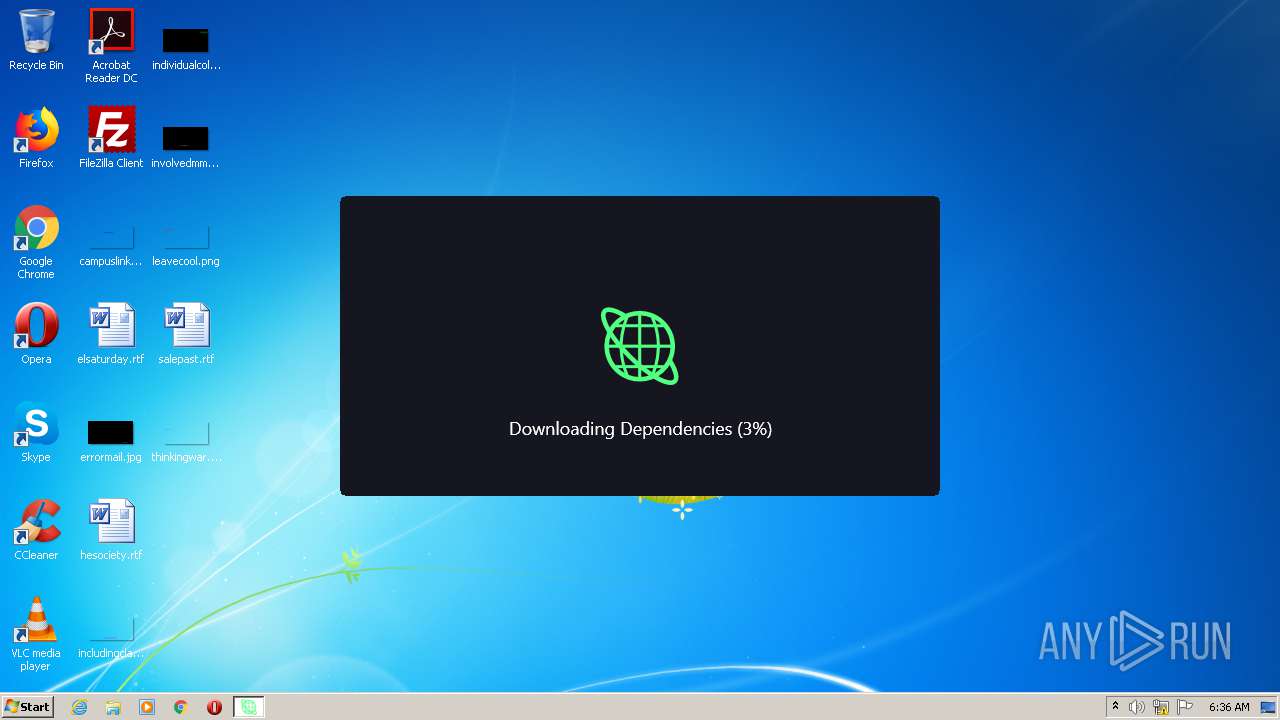Select the includingda... file icon
This screenshot has width=1280, height=720.
tap(111, 636)
